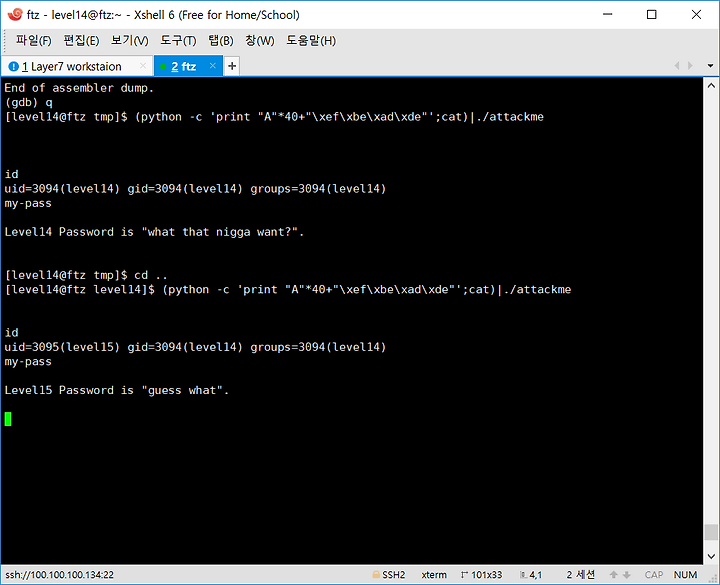Click the Level14 Password line
Image resolution: width=720 pixels, height=585 pixels.
(x=154, y=232)
